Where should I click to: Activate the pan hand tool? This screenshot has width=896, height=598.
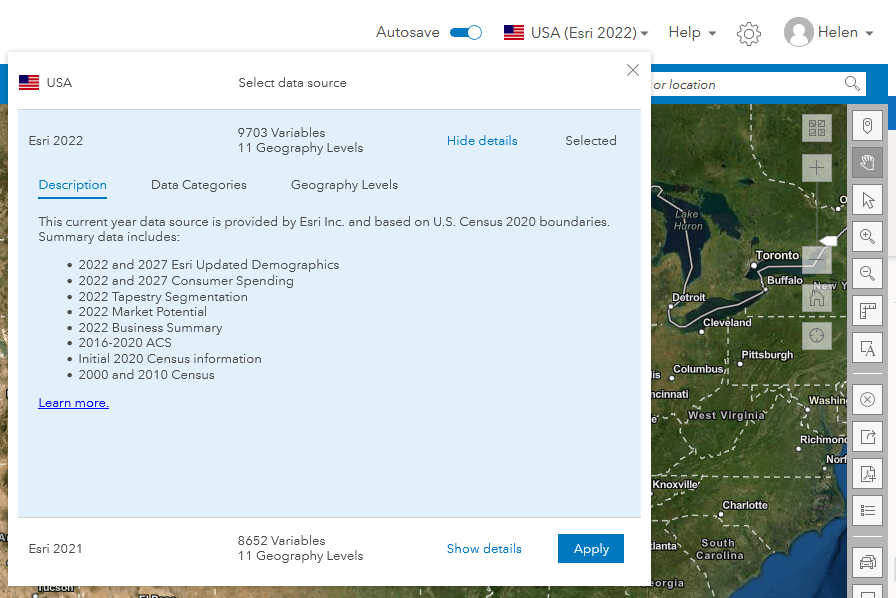click(868, 162)
